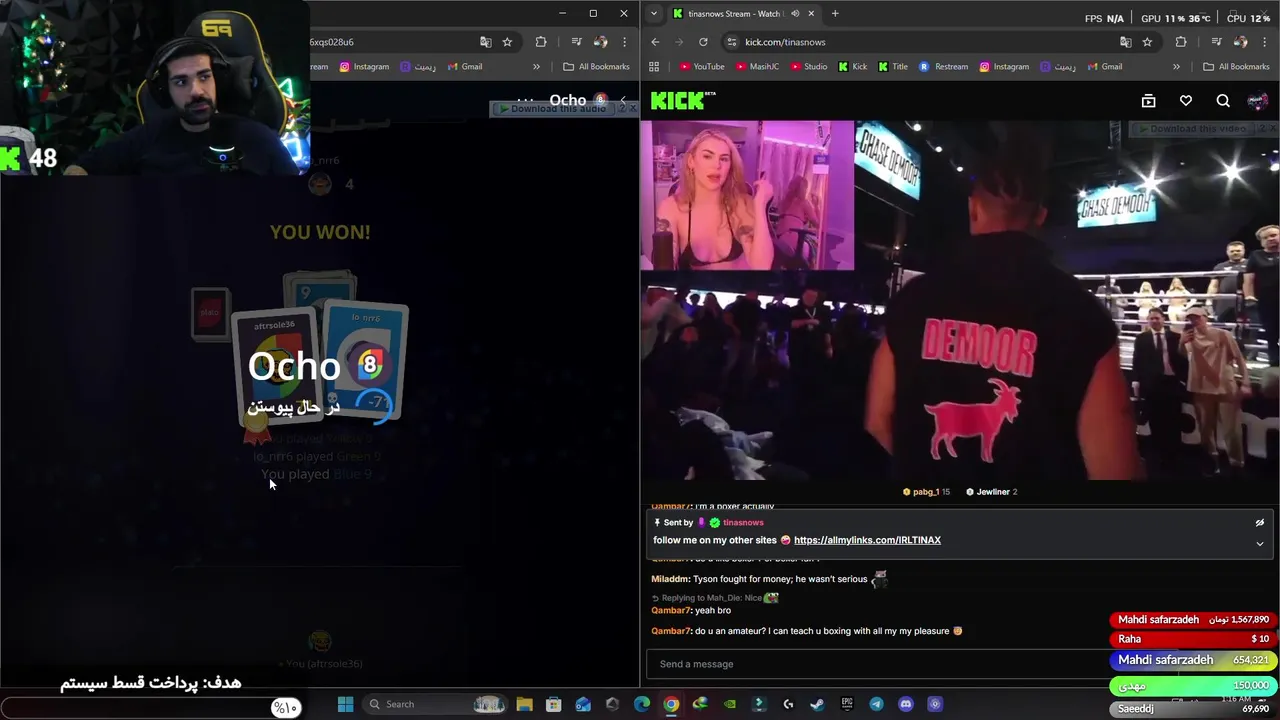Viewport: 1280px width, 720px height.
Task: Open Telegram from taskbar
Action: pyautogui.click(x=876, y=704)
